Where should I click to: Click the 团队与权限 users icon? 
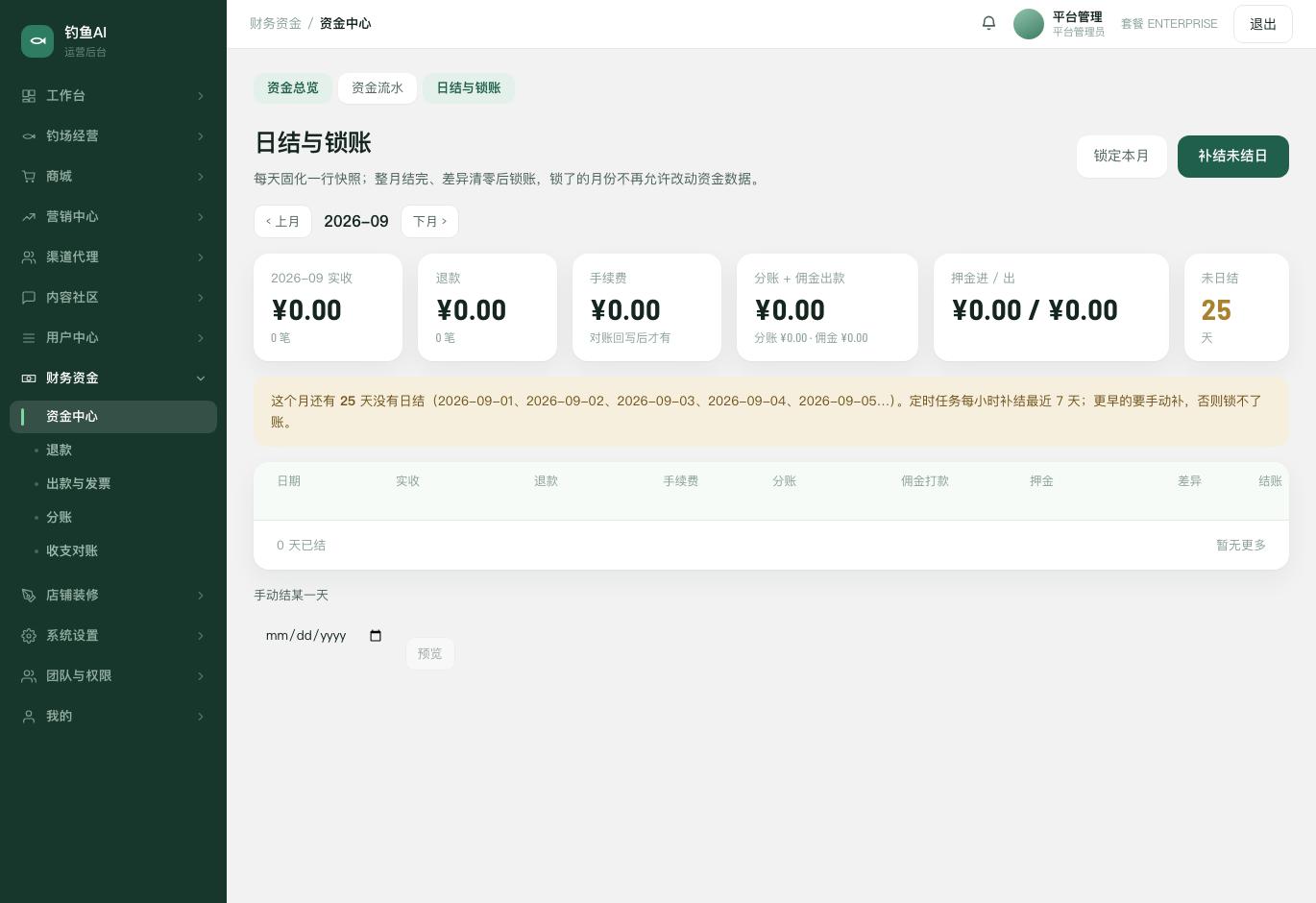click(29, 676)
